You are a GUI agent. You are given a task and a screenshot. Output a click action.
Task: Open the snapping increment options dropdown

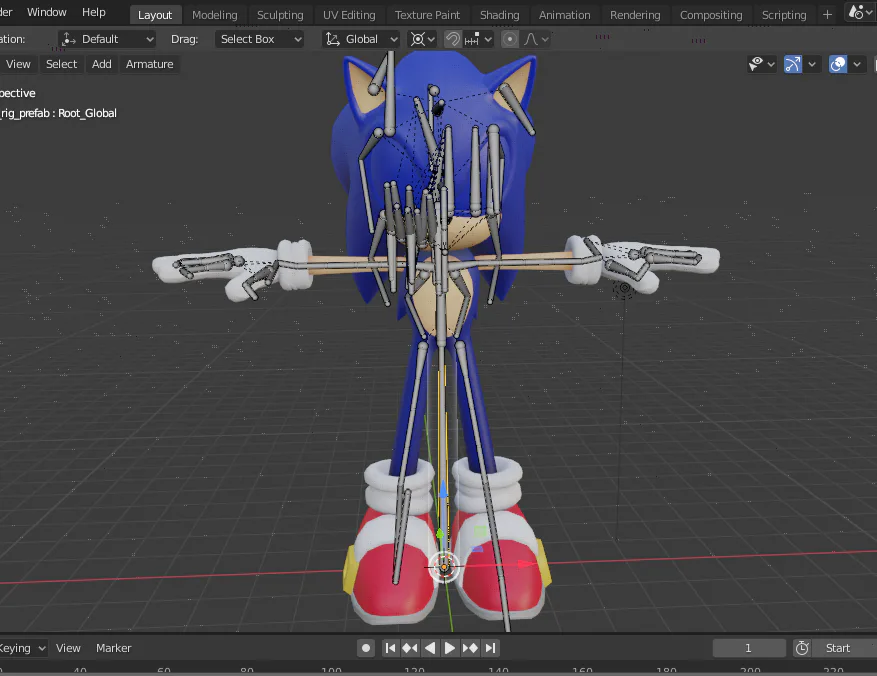478,39
